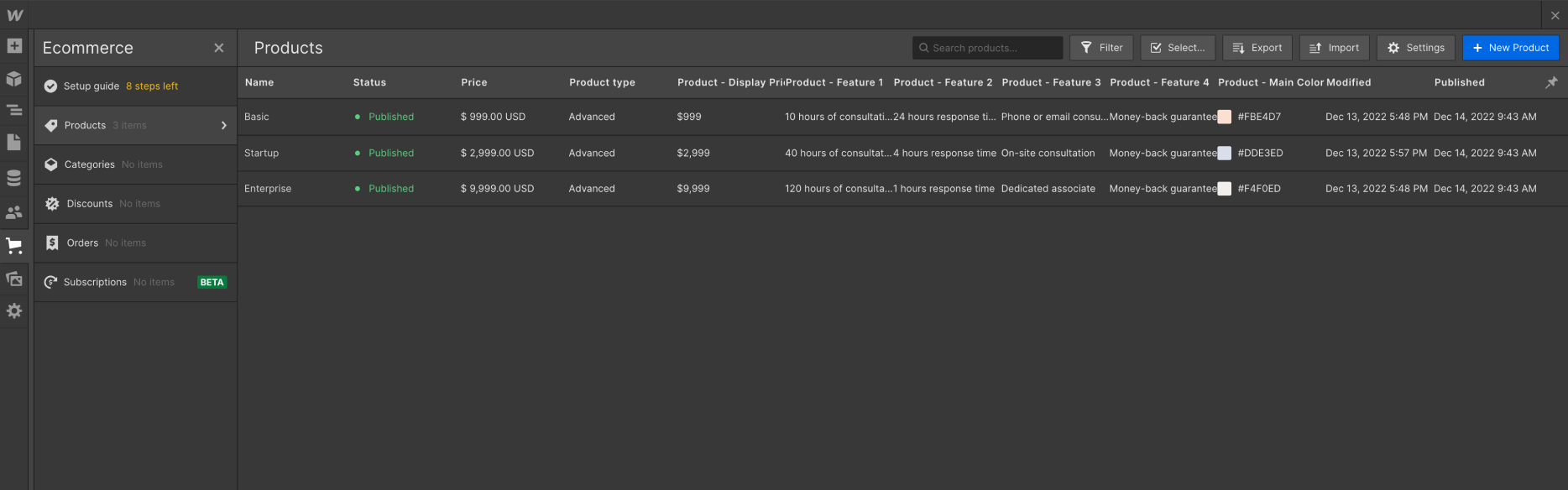The image size is (1568, 490).
Task: Click Published status in Basic row
Action: [x=391, y=117]
